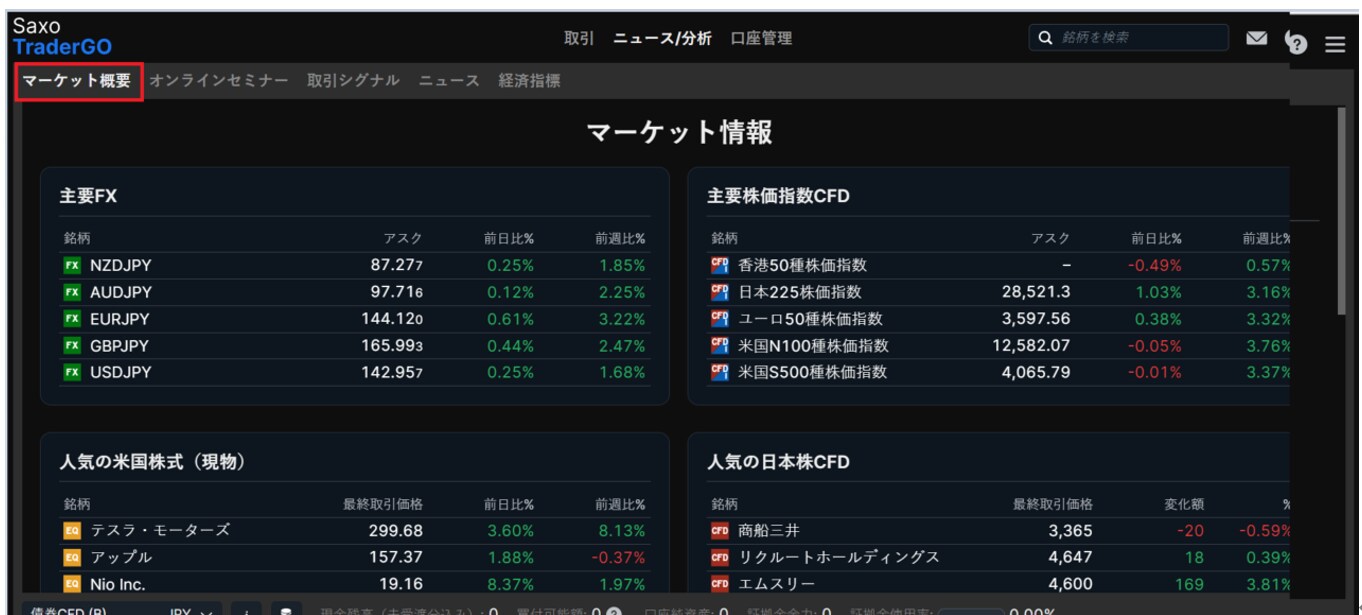1362x615 pixels.
Task: Click the CFD icon beside 商船三井
Action: coord(720,531)
